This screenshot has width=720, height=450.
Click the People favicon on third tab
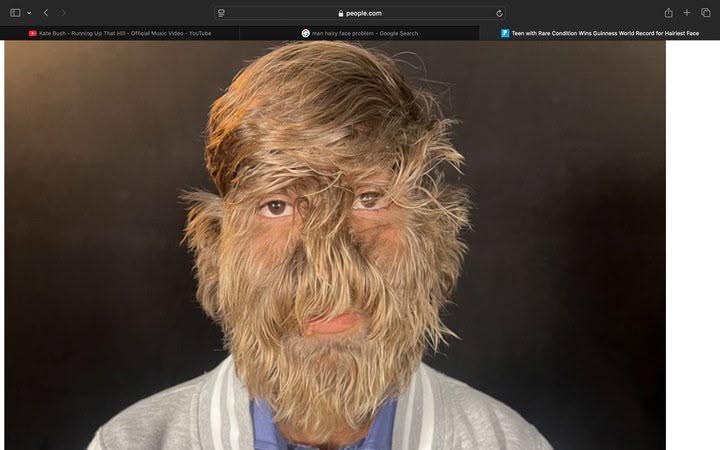[505, 33]
